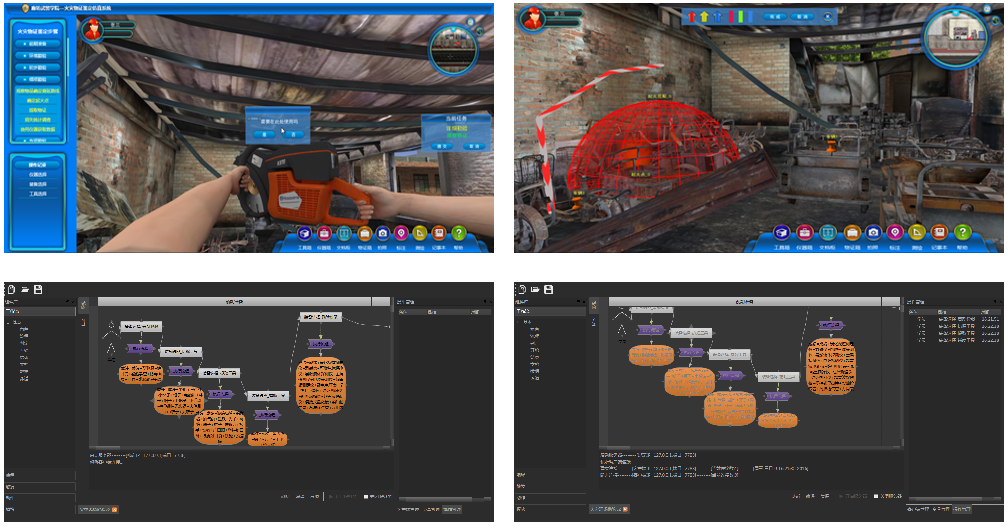1007x526 pixels.
Task: Open the 工具箱 toolbox in the chainsaw scene
Action: (304, 233)
